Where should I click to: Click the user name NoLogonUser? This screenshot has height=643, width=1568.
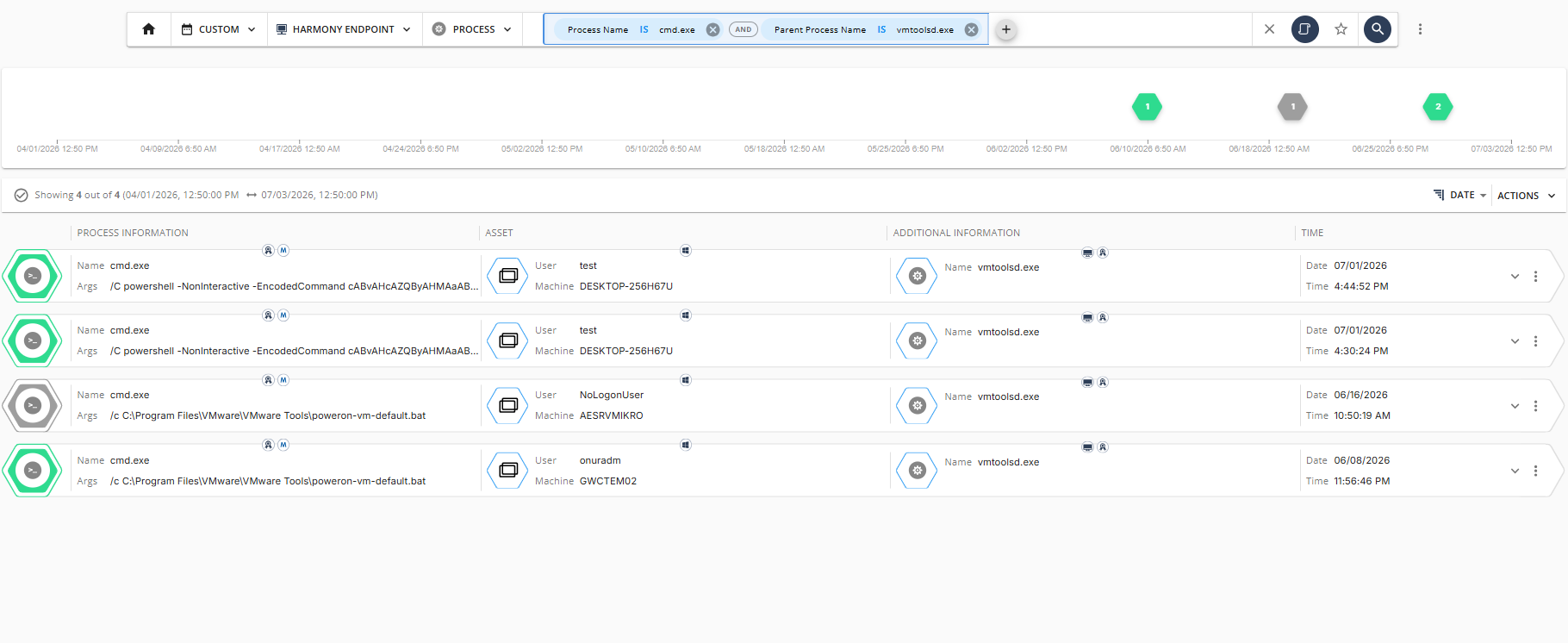612,396
